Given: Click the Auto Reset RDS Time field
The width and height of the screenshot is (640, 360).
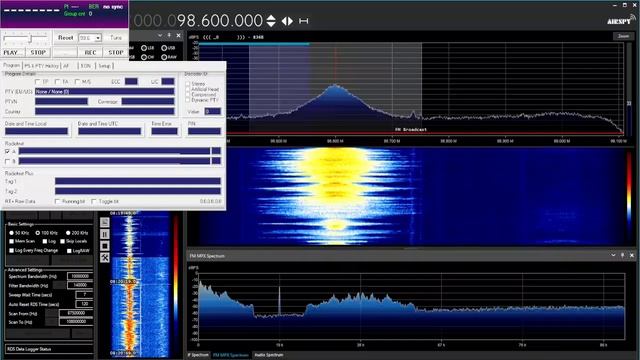Looking at the screenshot, I should [84, 304].
